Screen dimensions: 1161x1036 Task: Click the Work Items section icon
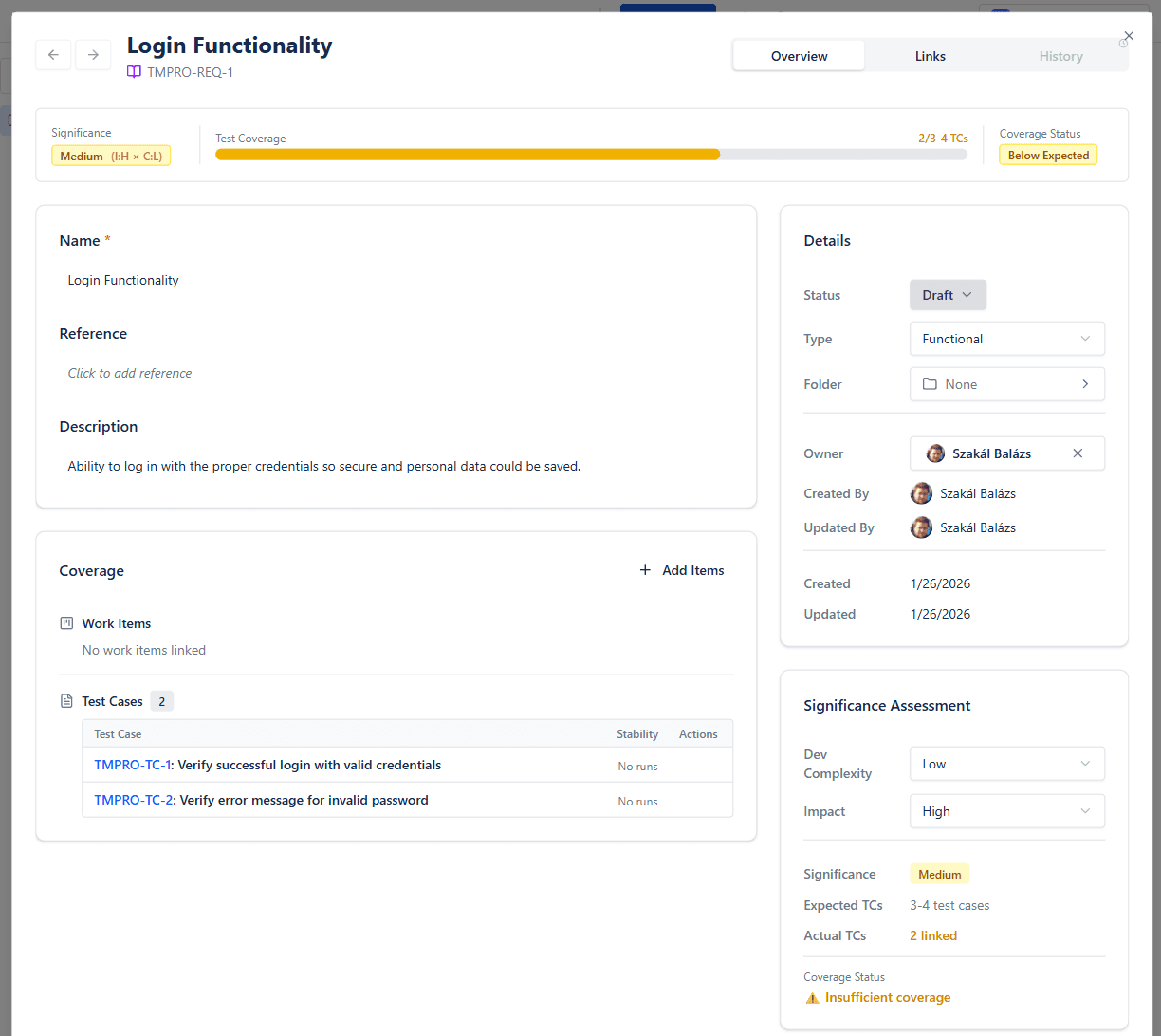[x=65, y=623]
